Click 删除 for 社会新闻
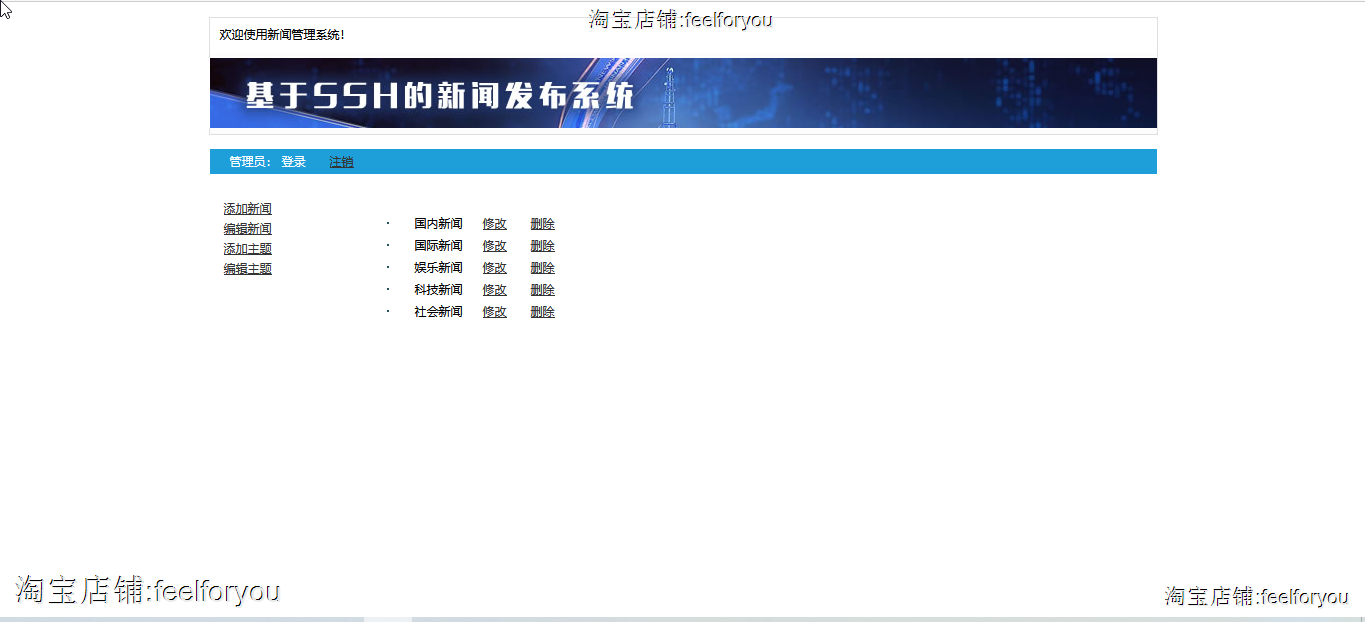1365x622 pixels. tap(542, 312)
